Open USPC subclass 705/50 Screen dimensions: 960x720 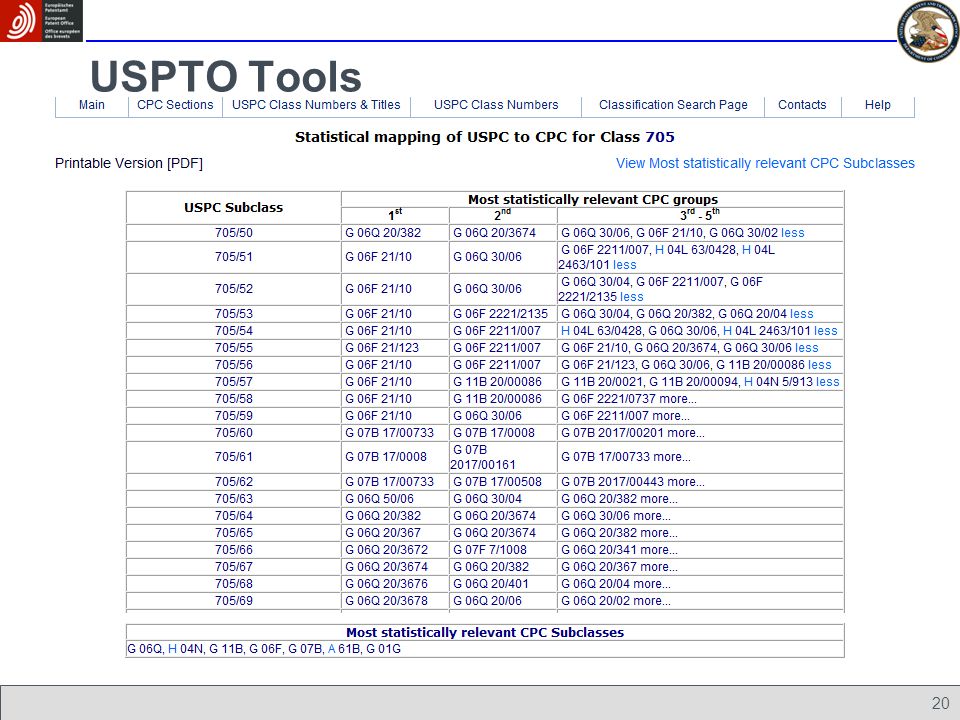[234, 233]
